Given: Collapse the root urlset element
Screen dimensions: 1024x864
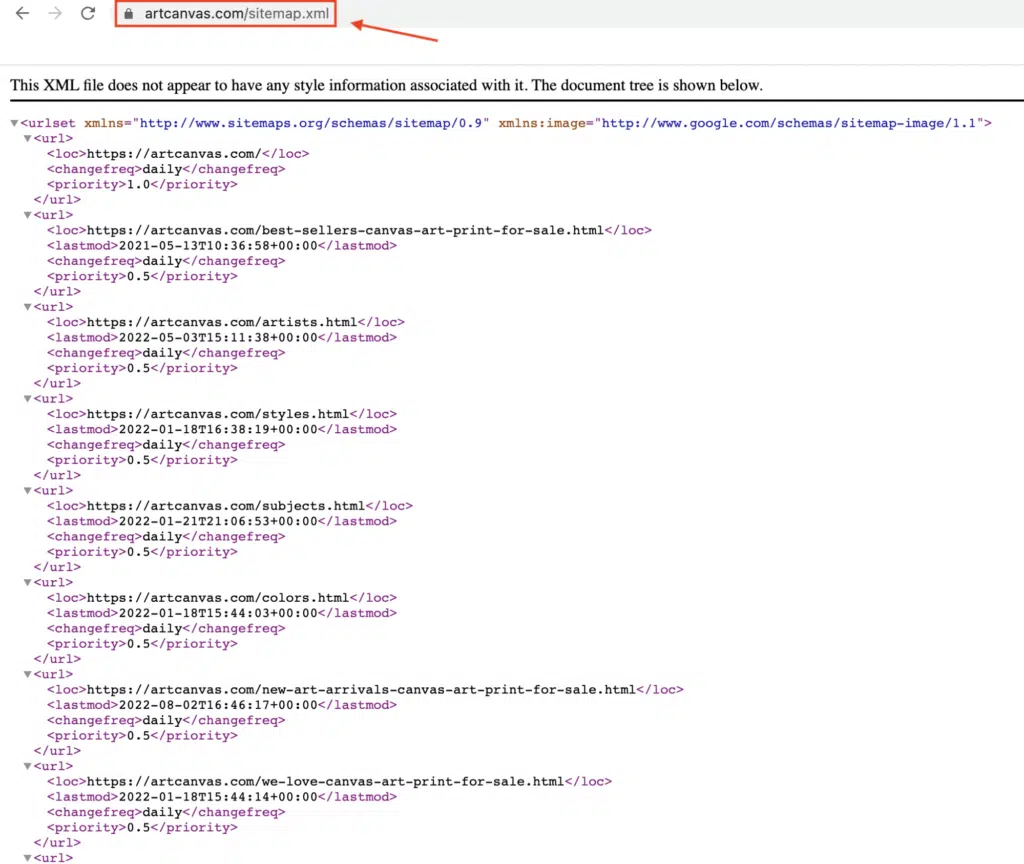Looking at the screenshot, I should [14, 123].
